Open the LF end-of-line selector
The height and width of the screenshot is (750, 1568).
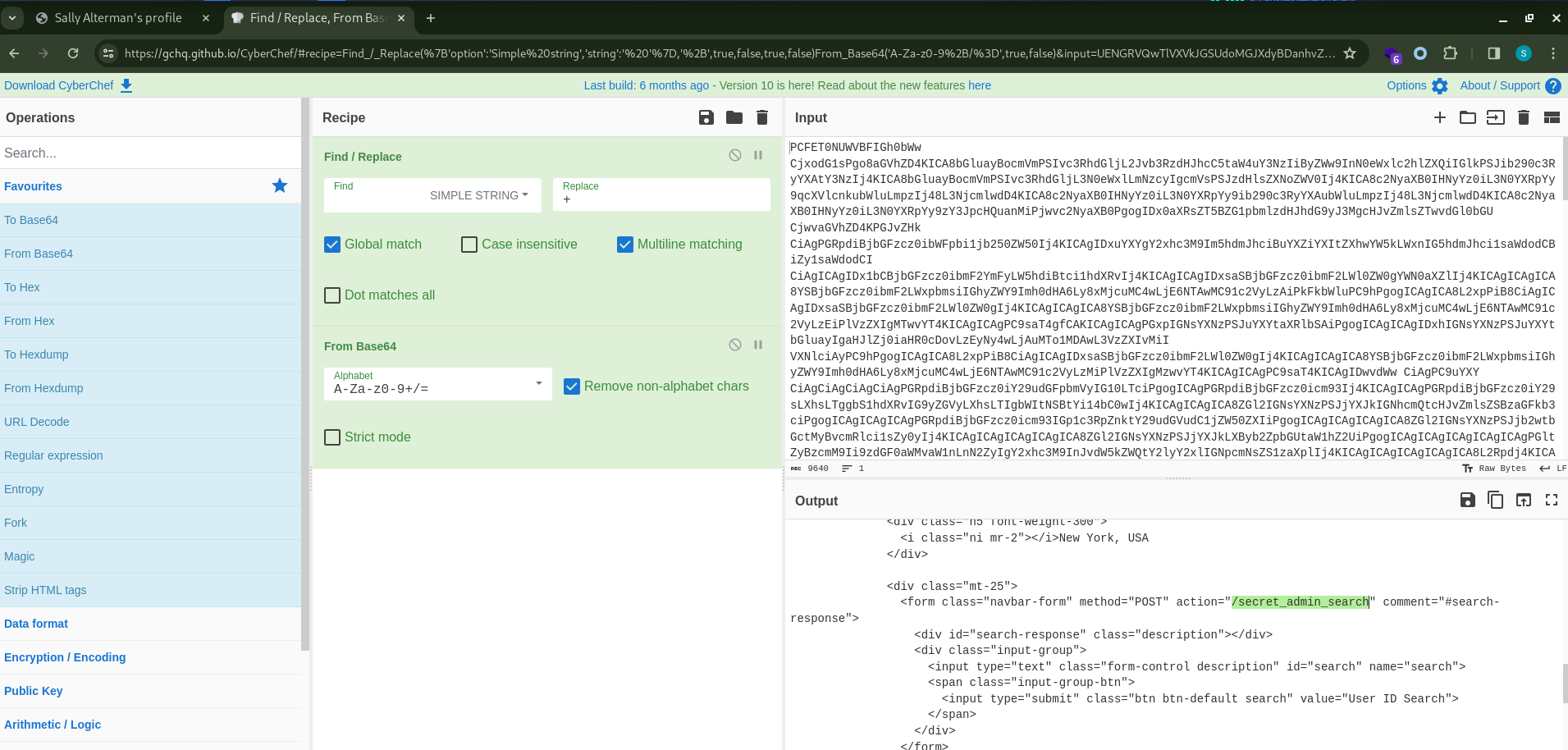click(1553, 469)
